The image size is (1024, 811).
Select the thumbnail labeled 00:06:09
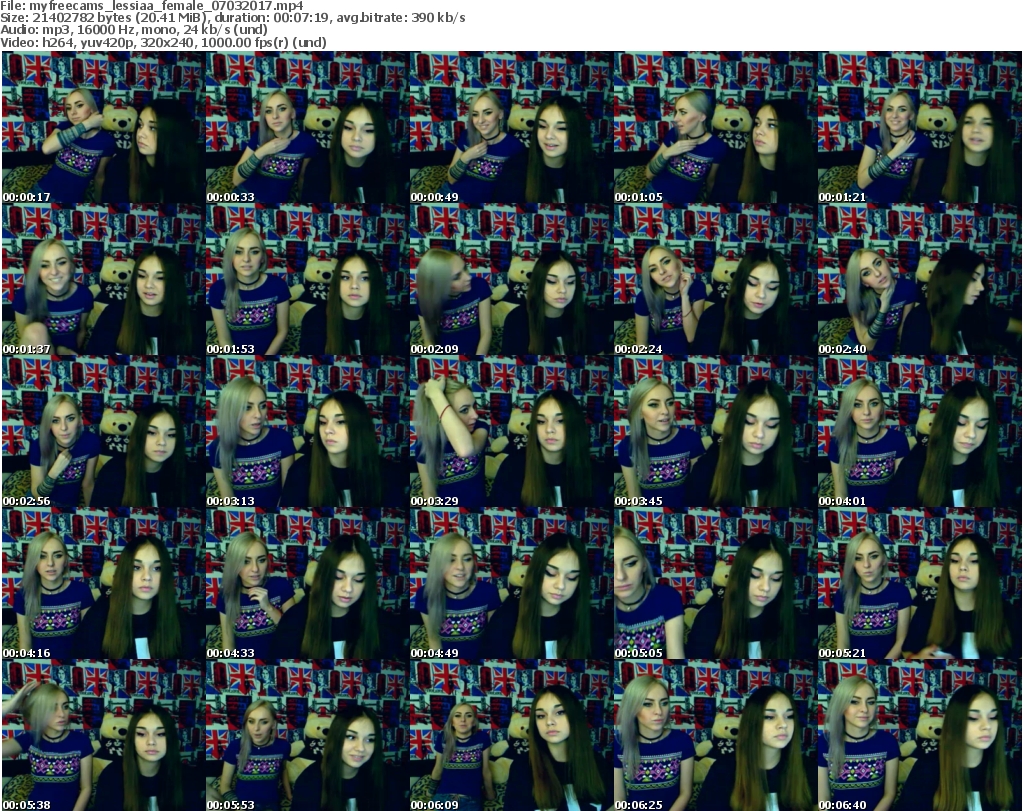click(x=511, y=736)
